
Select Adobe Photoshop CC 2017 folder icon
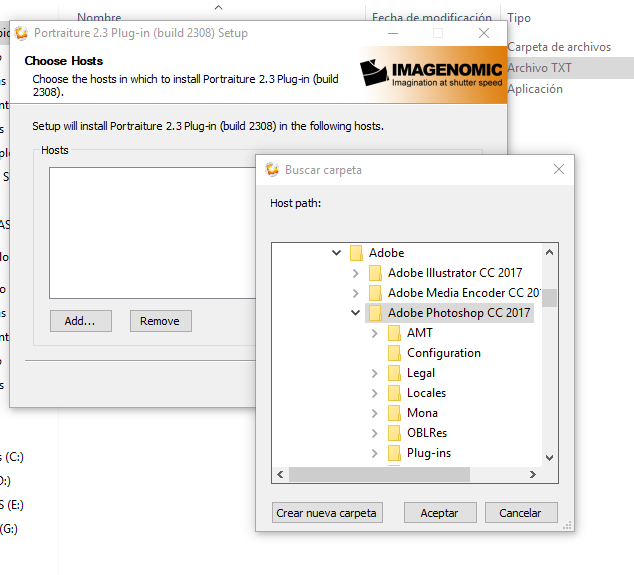tap(375, 313)
